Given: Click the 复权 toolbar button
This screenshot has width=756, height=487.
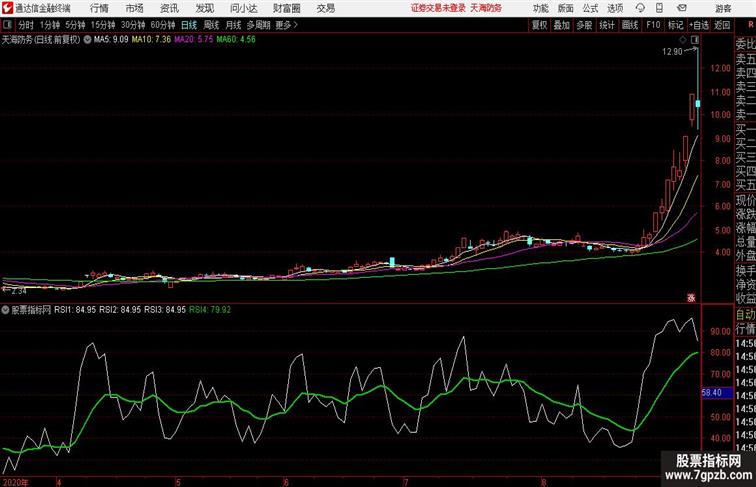Looking at the screenshot, I should click(539, 25).
